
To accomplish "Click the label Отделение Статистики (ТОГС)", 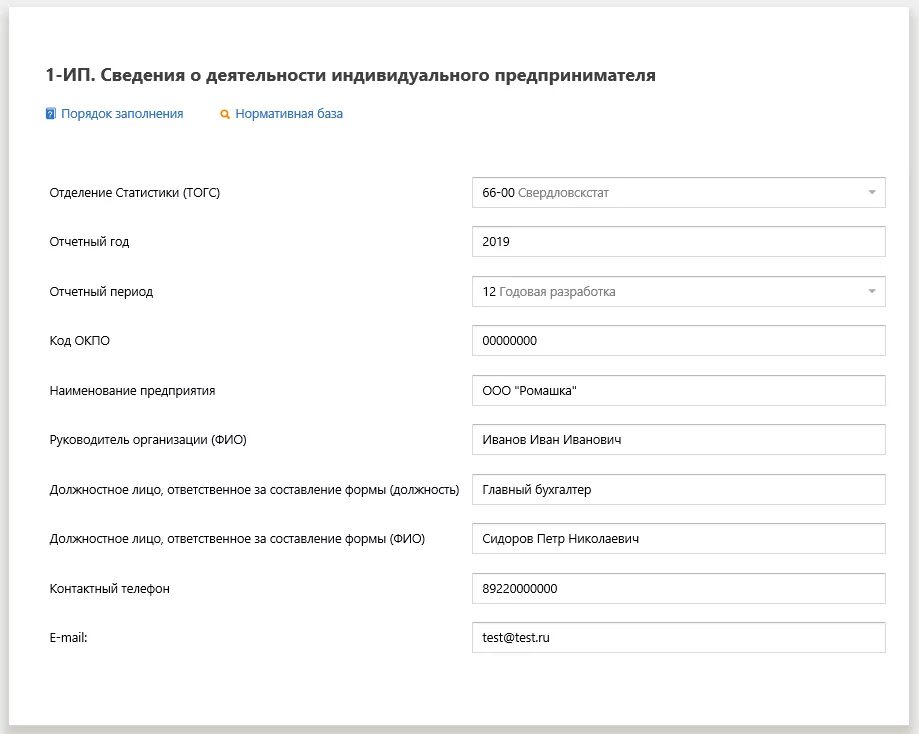I will 135,192.
